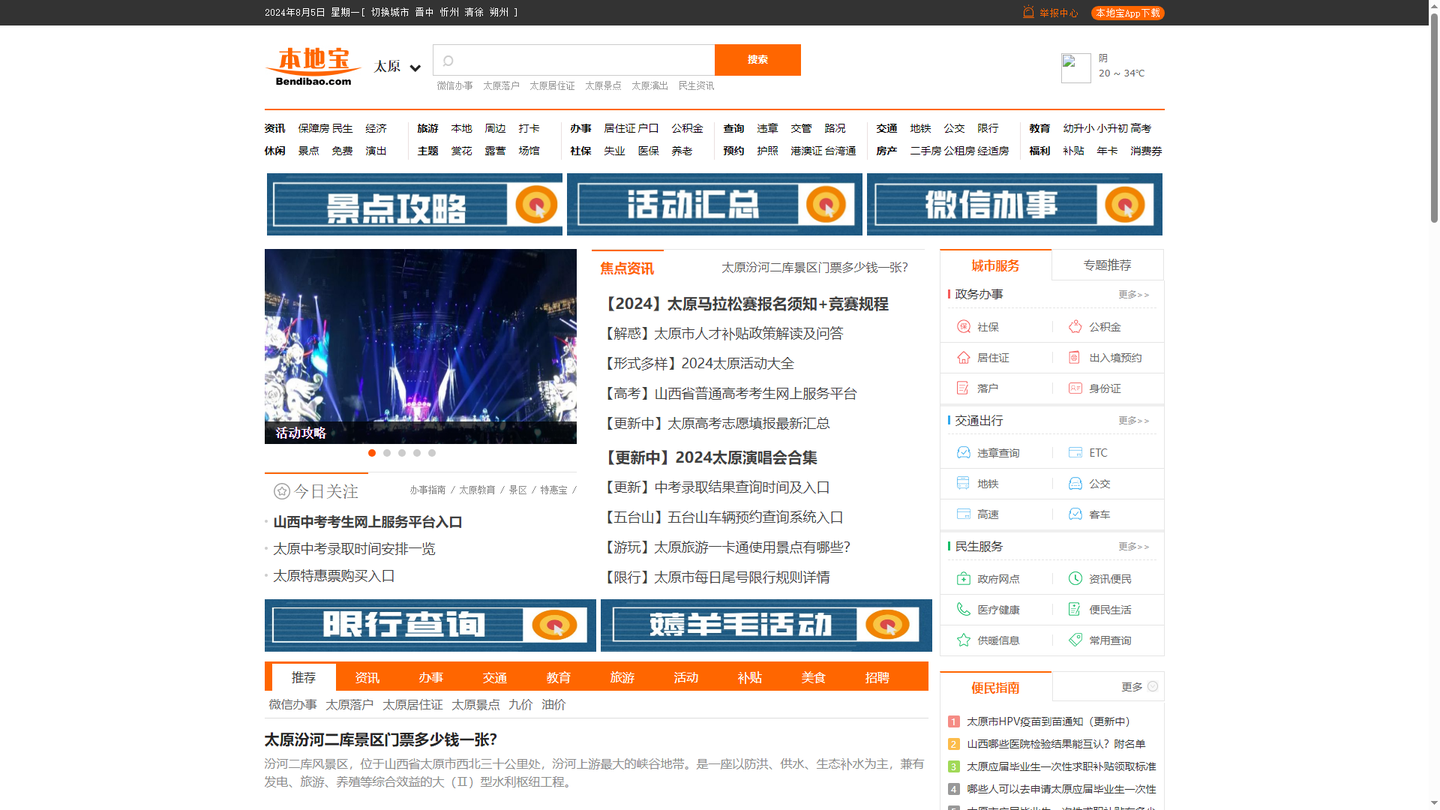Open 【限行】太原市每日尾号限行规则详情

[716, 577]
